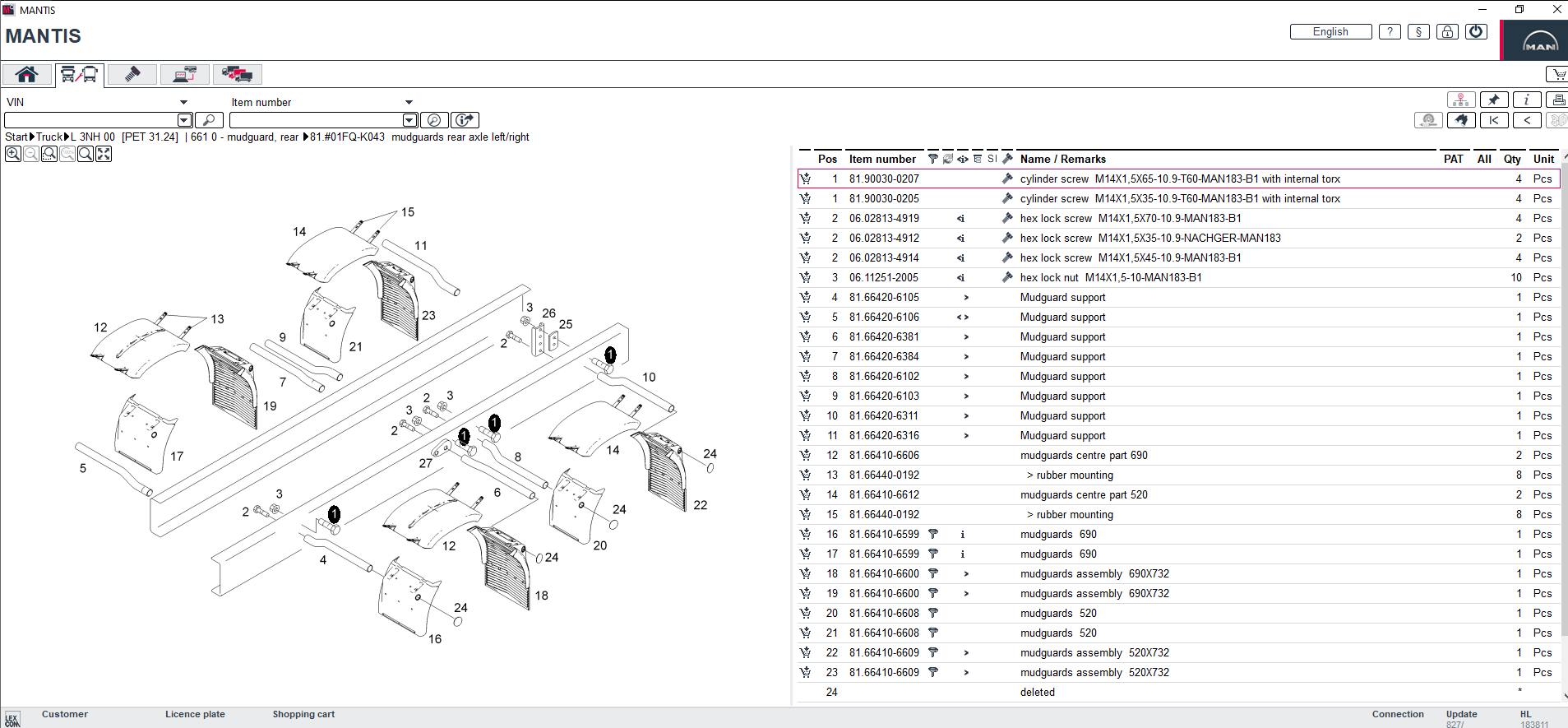The width and height of the screenshot is (1568, 728).
Task: Open help with the question mark button
Action: tap(1390, 32)
